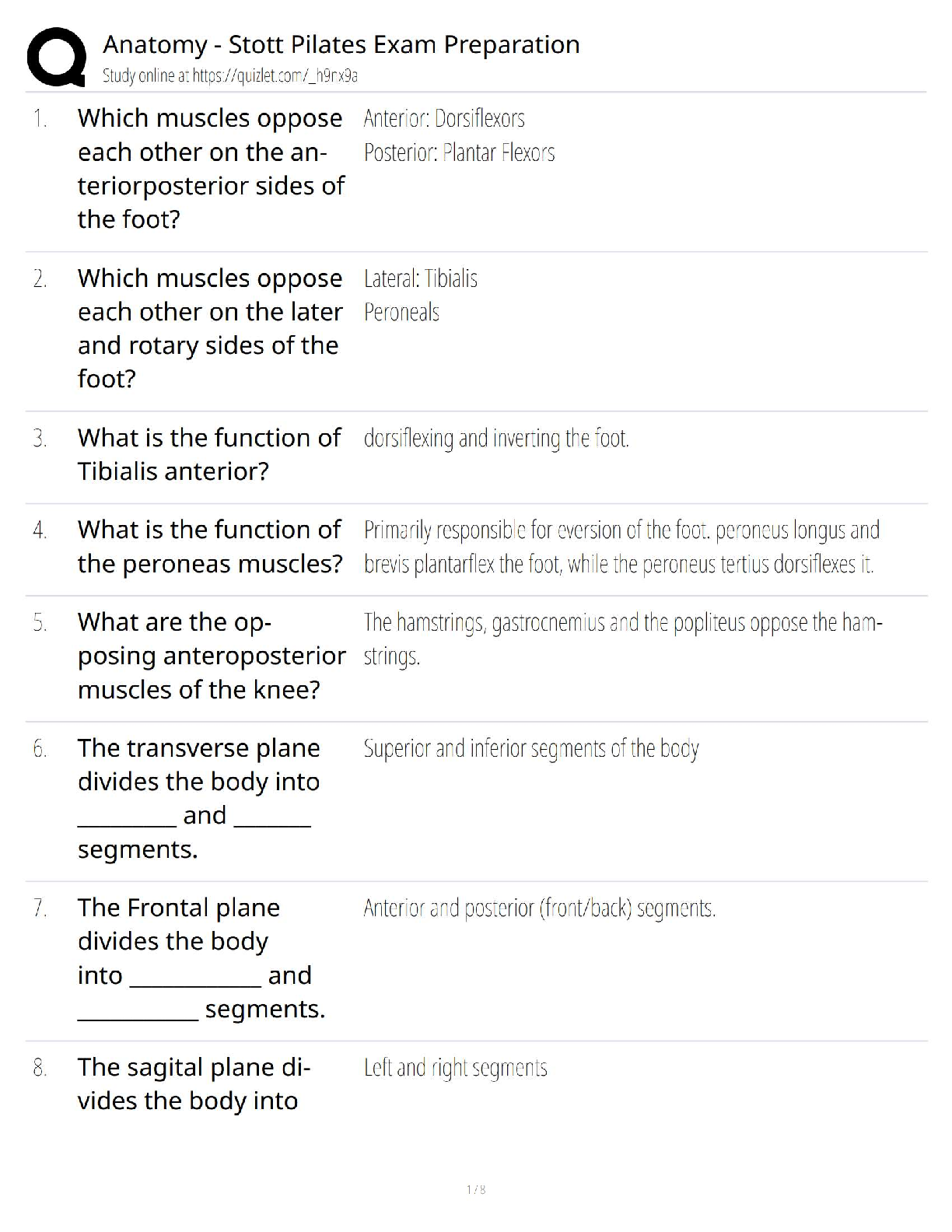Image resolution: width=952 pixels, height=1232 pixels.
Task: Click the Frontal plane question
Action: pos(201,957)
